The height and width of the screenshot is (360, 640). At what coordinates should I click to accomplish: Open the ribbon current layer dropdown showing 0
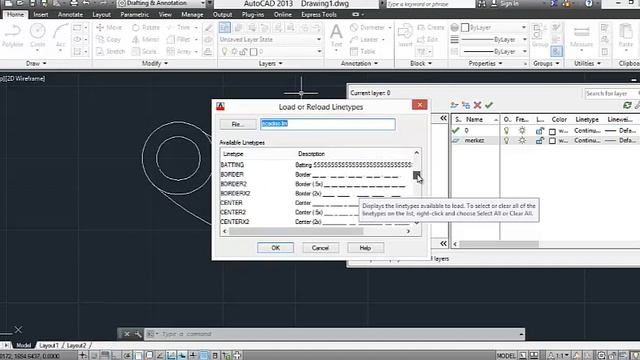pyautogui.click(x=270, y=51)
